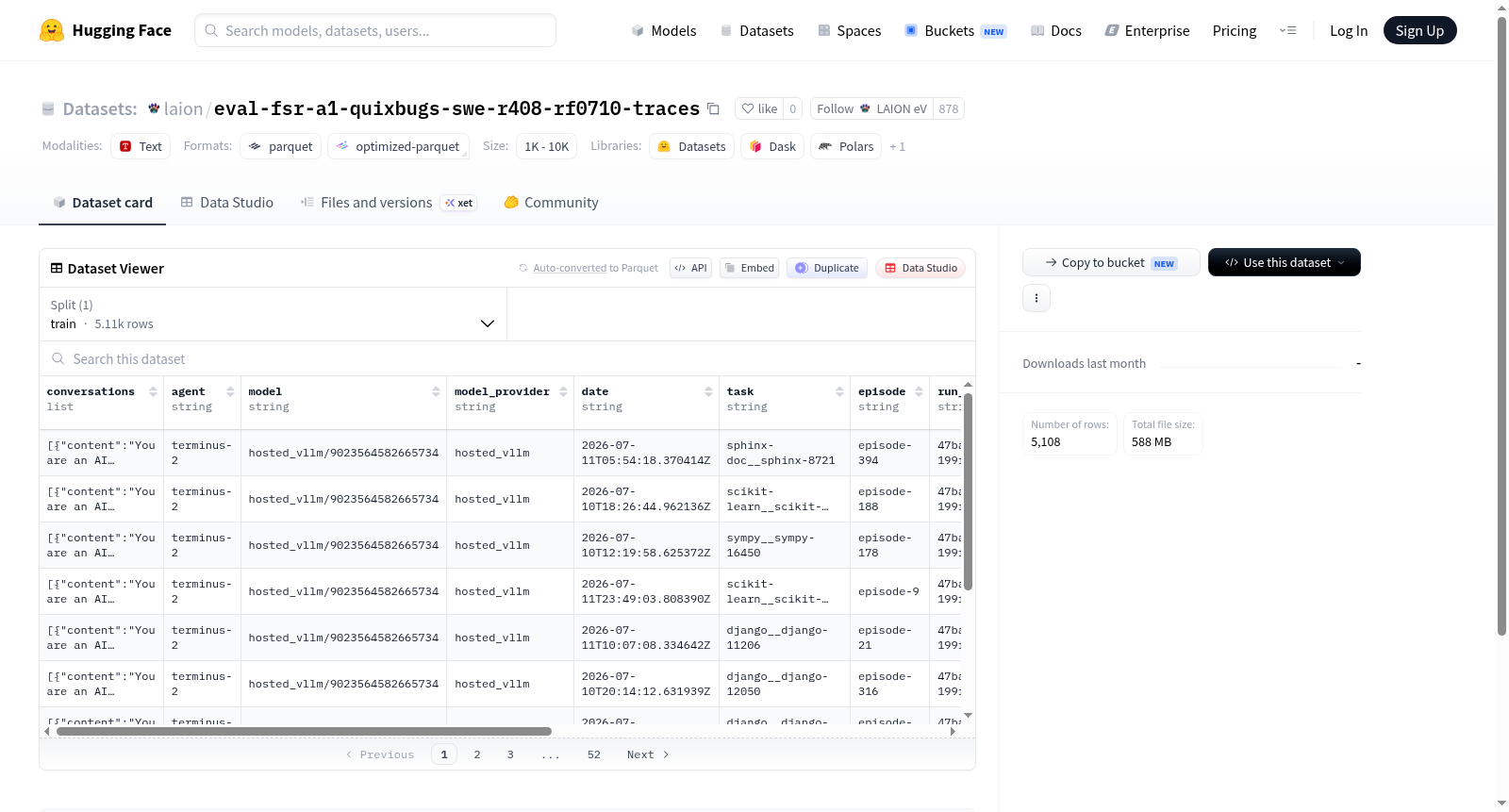Click the laion organization link
1509x812 pixels.
tap(183, 109)
